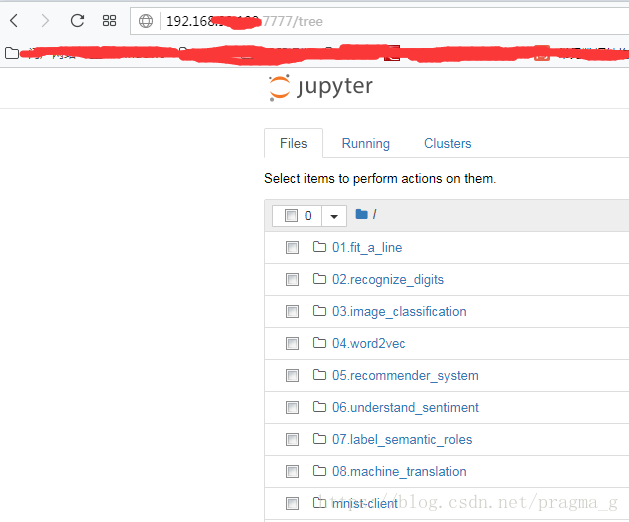Screen dimensions: 629x522
Task: Click the selected count '0' label
Action: click(308, 216)
